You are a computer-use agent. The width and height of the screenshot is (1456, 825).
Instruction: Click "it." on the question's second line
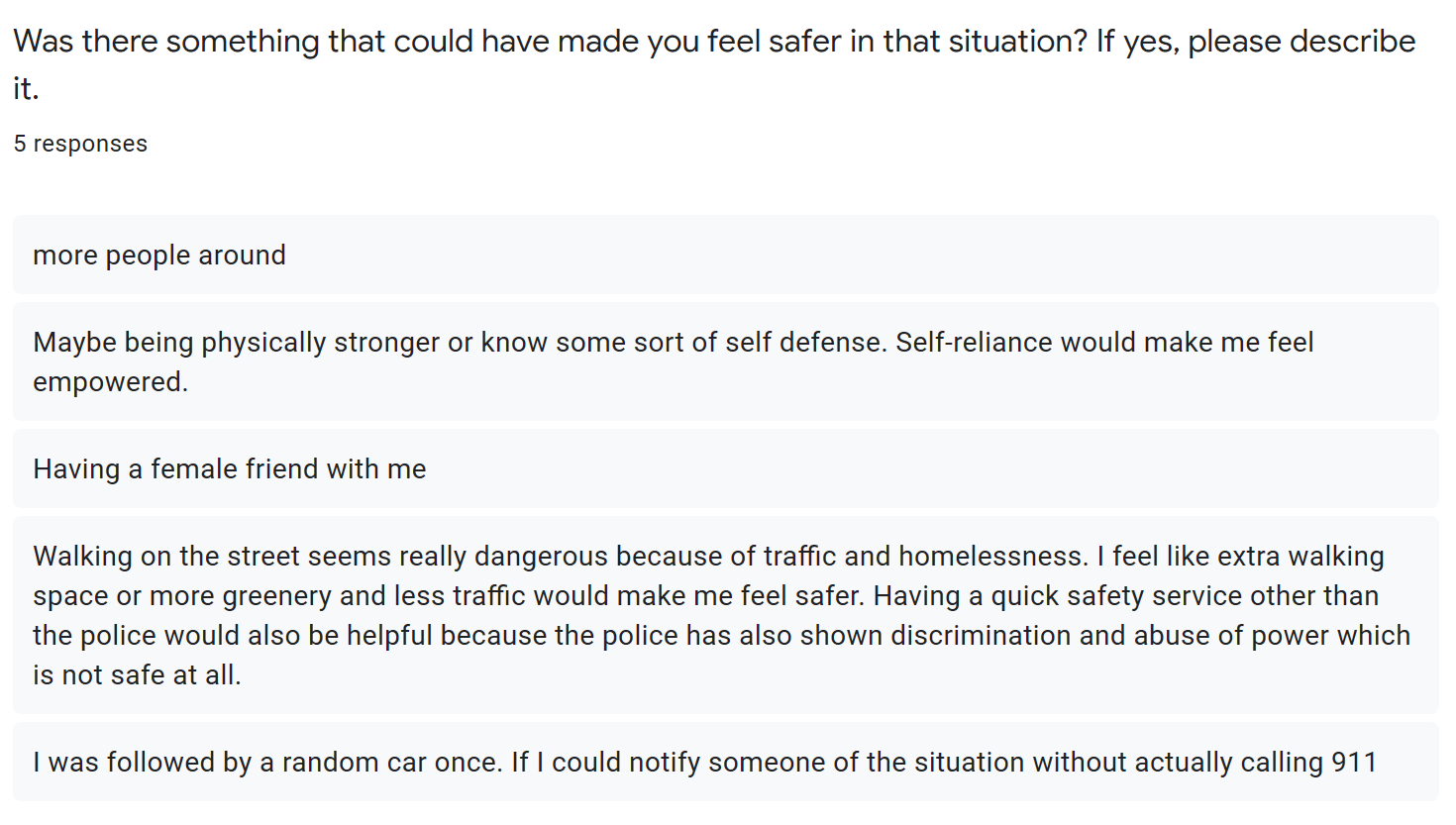[x=26, y=89]
